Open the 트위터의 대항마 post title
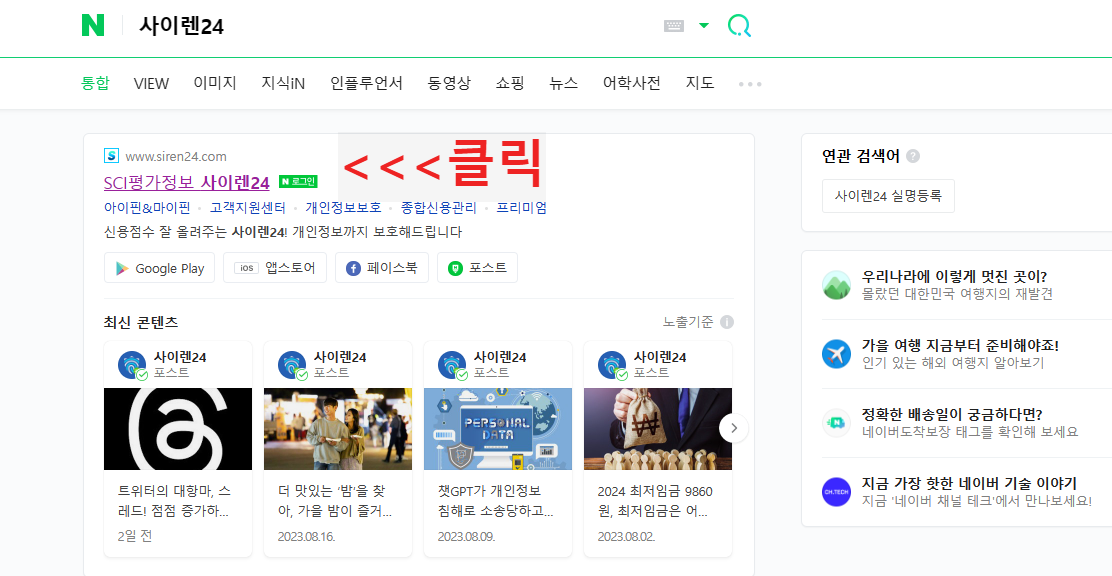Image resolution: width=1112 pixels, height=576 pixels. (x=174, y=501)
